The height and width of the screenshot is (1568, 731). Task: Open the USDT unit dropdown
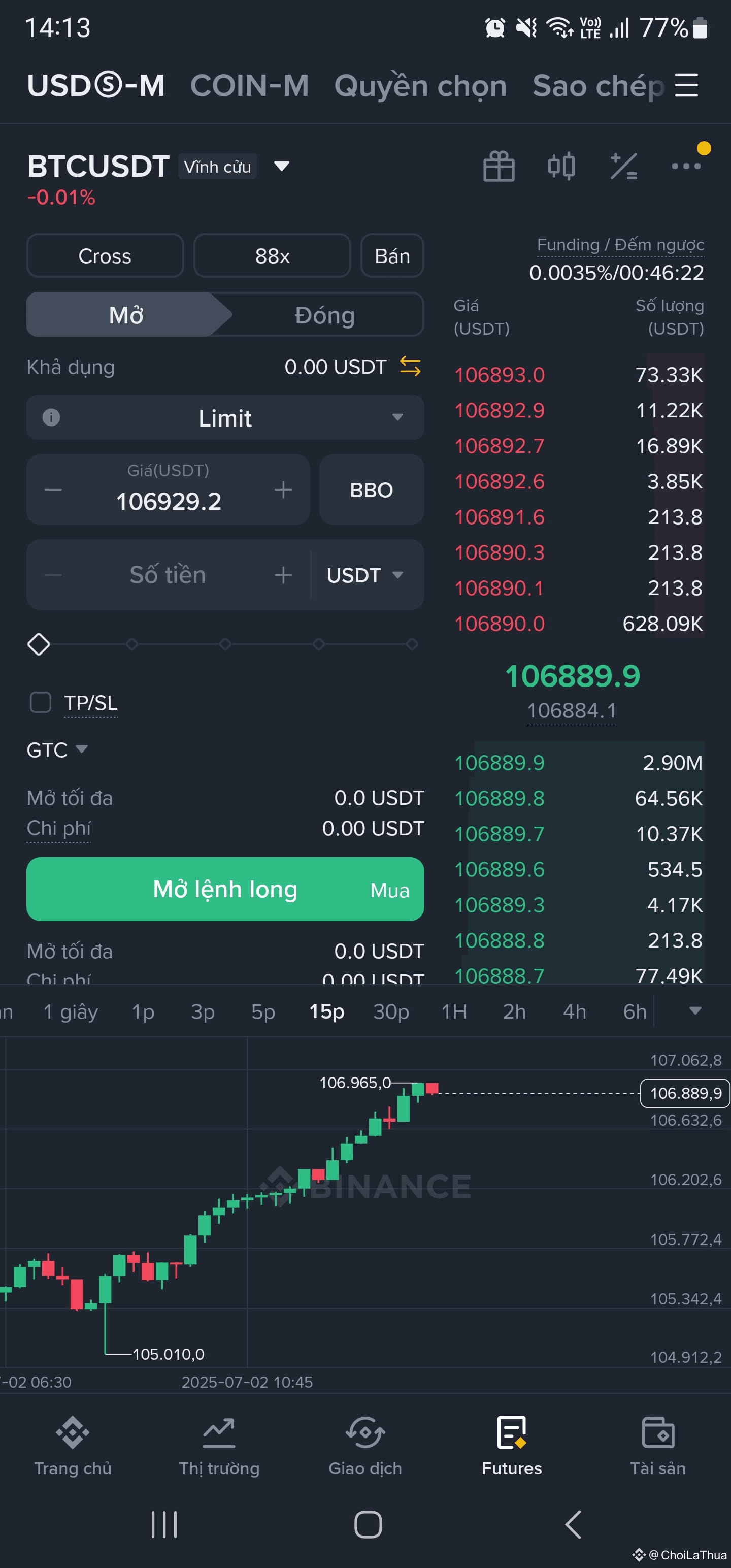[x=366, y=575]
